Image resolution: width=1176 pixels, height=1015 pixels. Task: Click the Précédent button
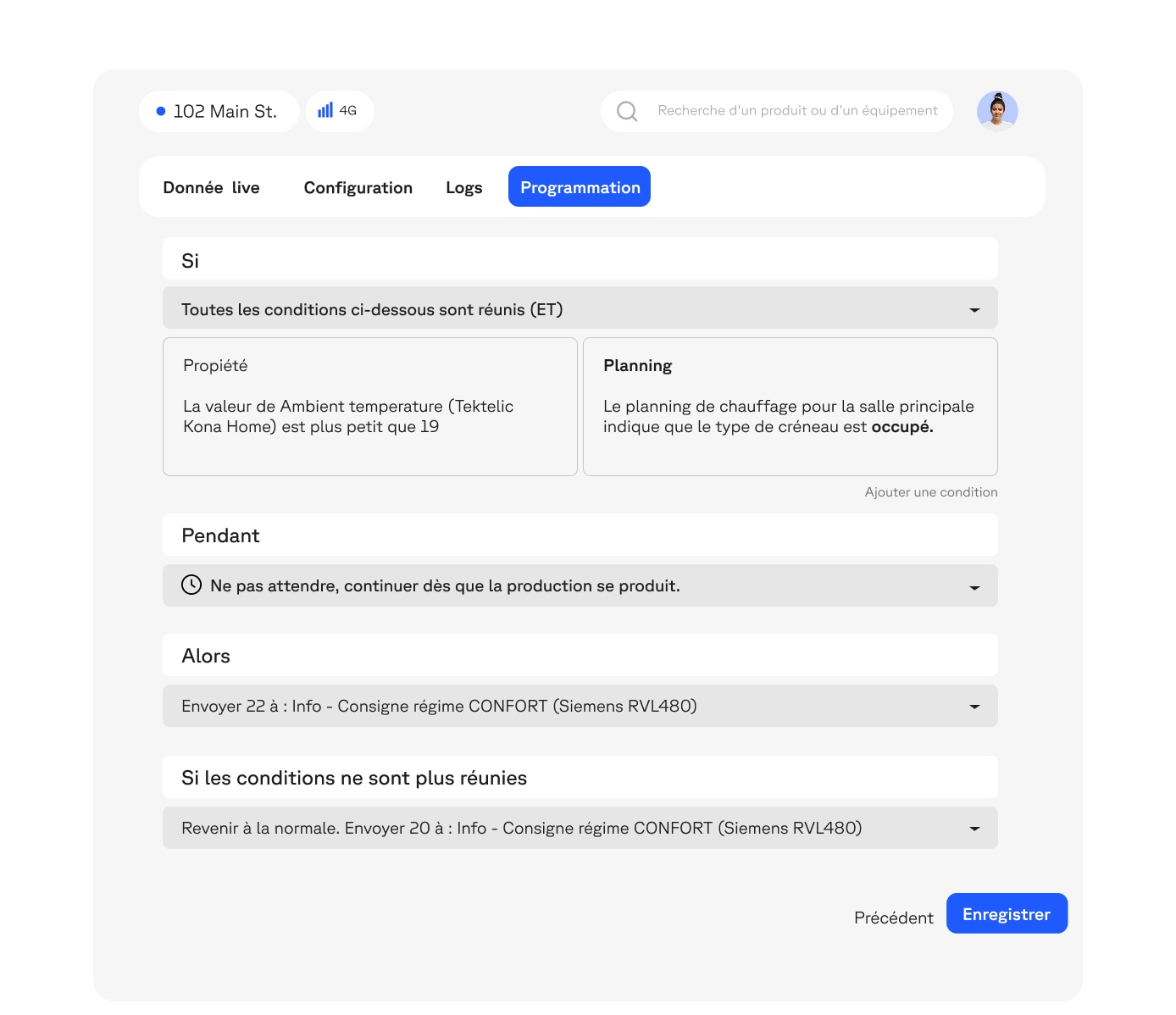pos(893,918)
